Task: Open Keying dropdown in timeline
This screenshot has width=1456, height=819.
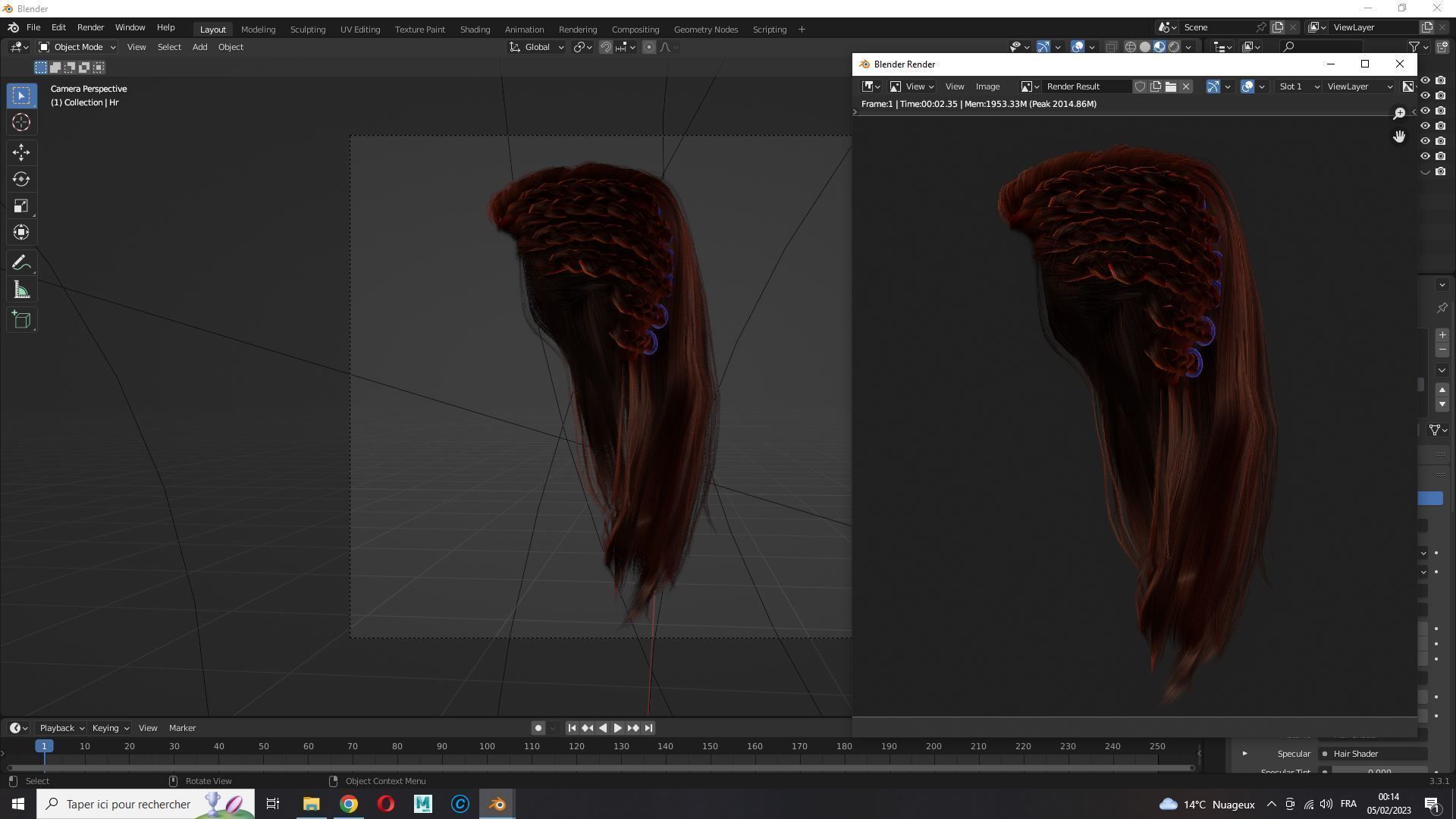Action: pos(111,728)
